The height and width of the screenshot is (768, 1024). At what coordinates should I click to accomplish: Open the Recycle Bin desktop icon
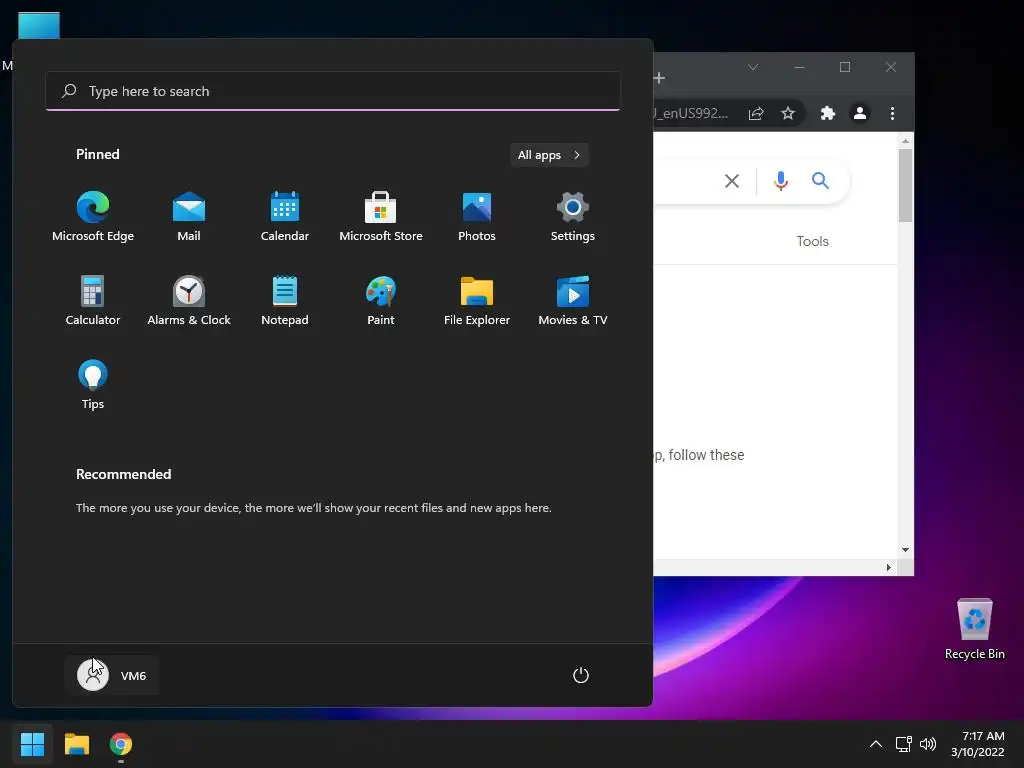coord(974,629)
